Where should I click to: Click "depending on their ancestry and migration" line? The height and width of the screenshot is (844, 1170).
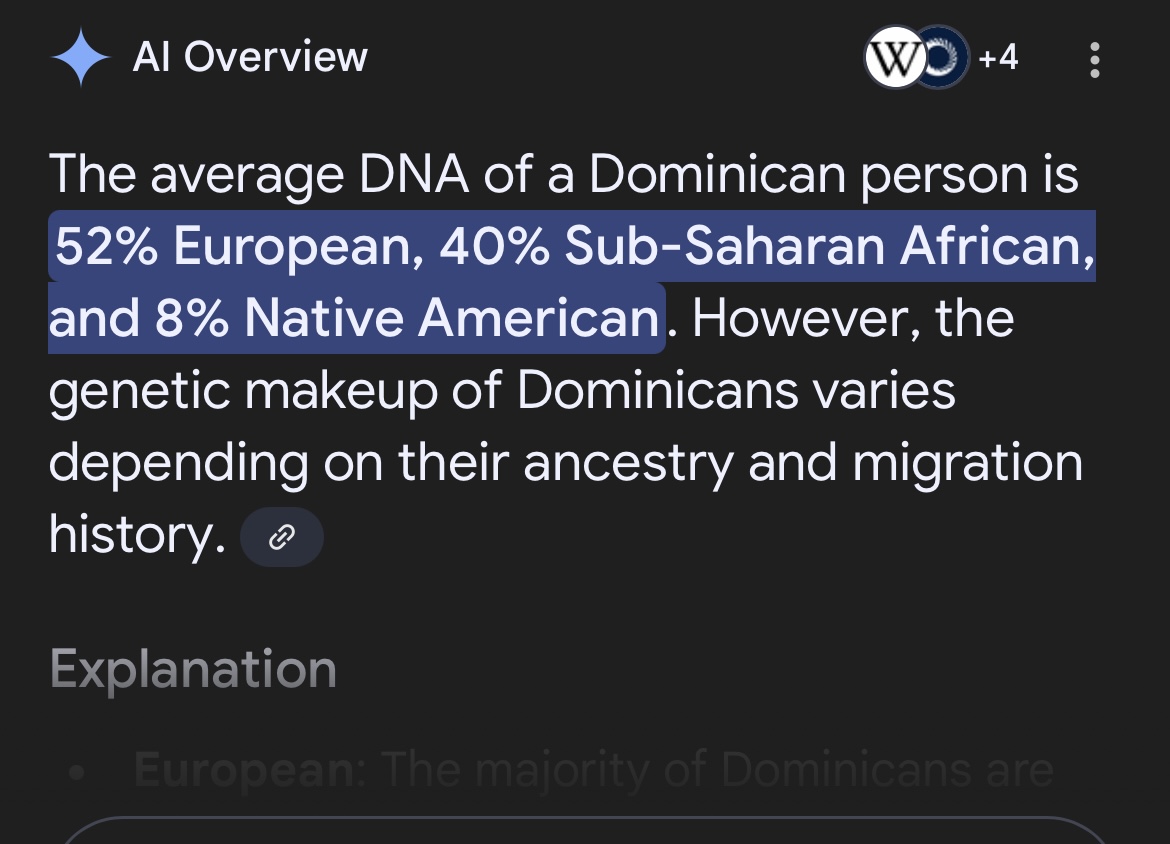pyautogui.click(x=565, y=463)
